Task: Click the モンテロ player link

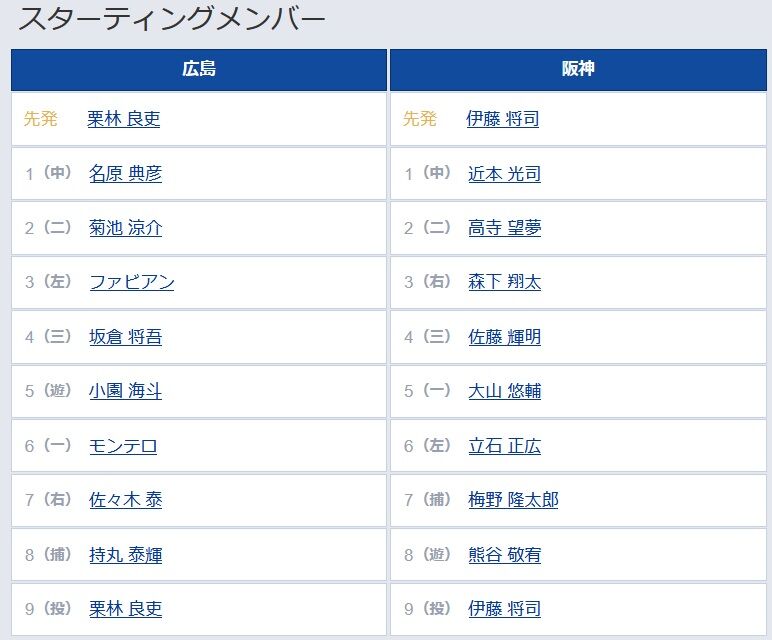Action: click(123, 447)
